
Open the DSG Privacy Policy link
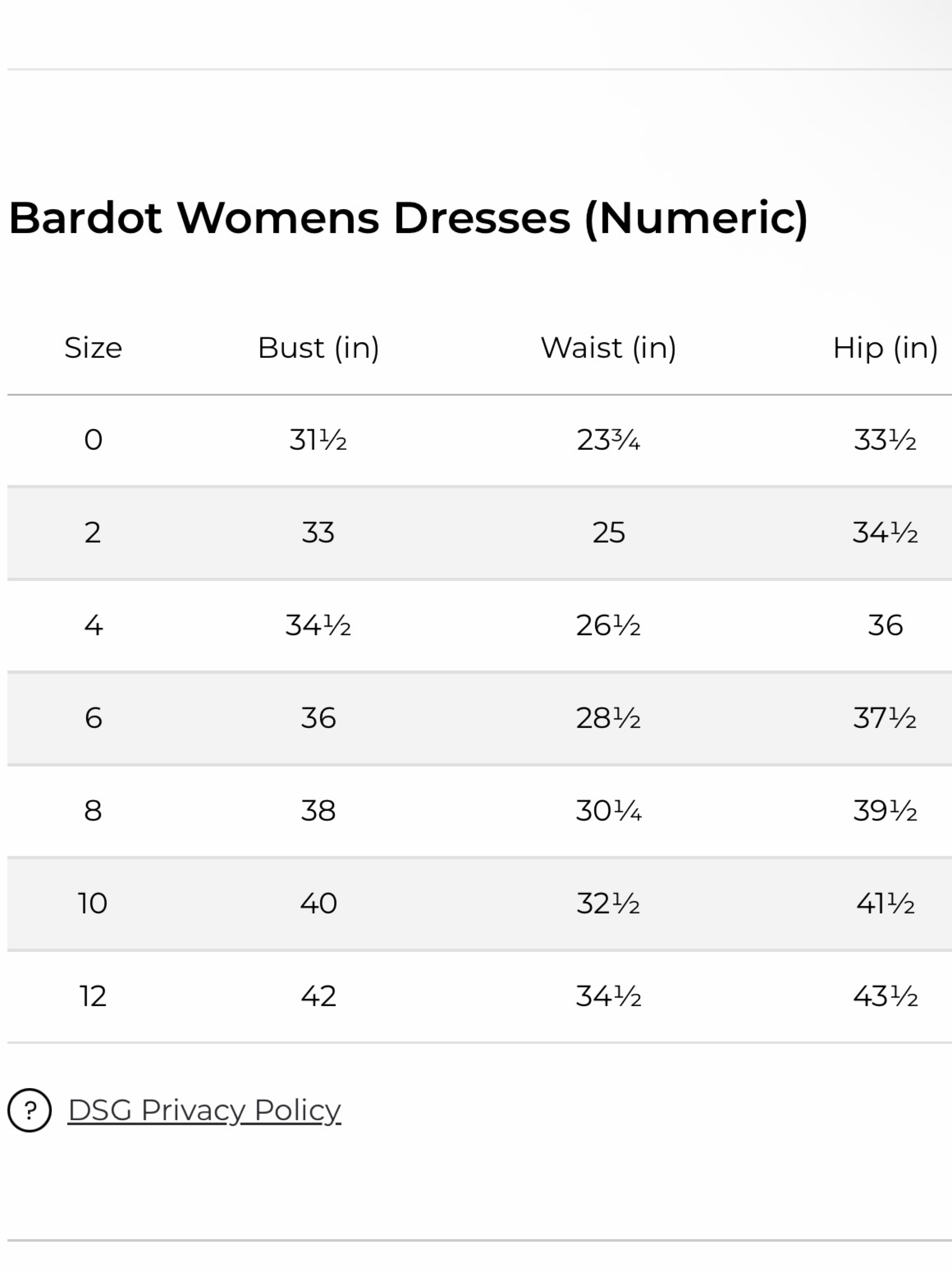point(204,1110)
